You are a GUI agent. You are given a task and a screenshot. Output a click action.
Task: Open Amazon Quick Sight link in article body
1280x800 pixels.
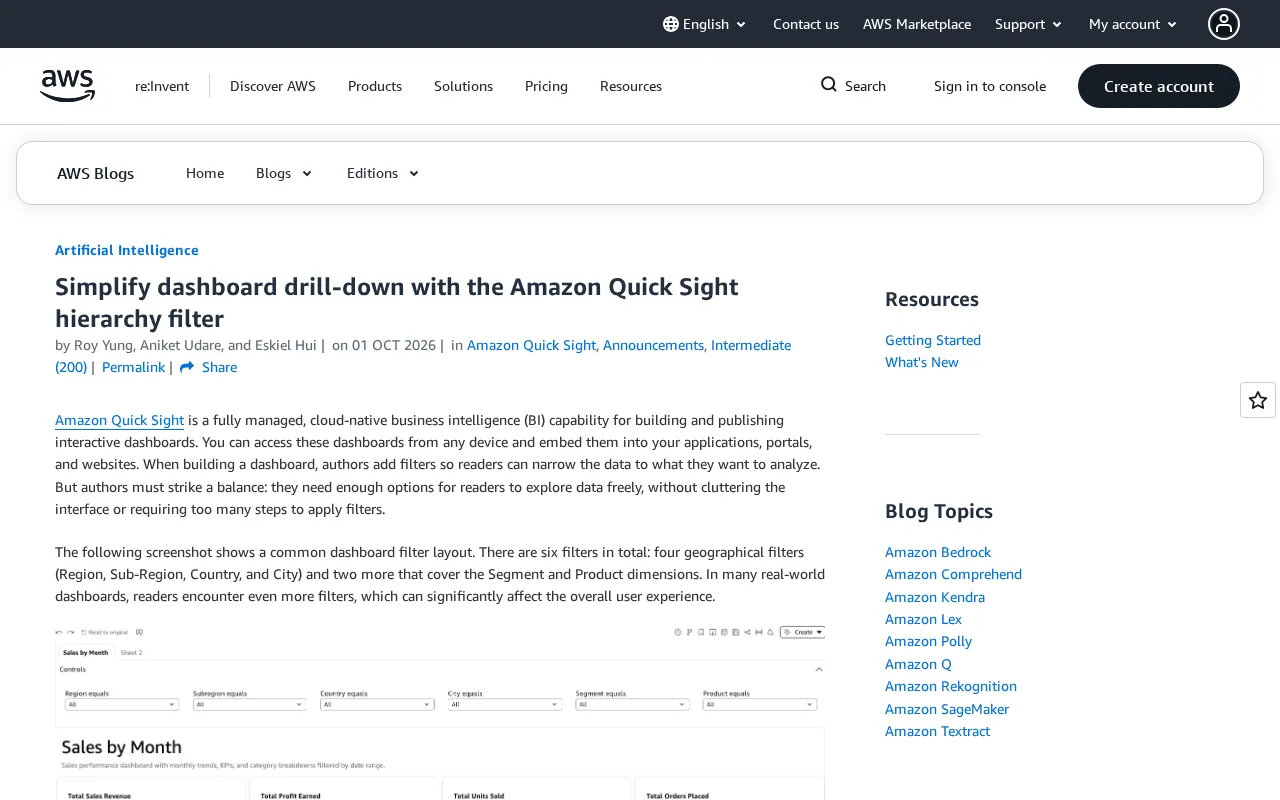pyautogui.click(x=119, y=420)
